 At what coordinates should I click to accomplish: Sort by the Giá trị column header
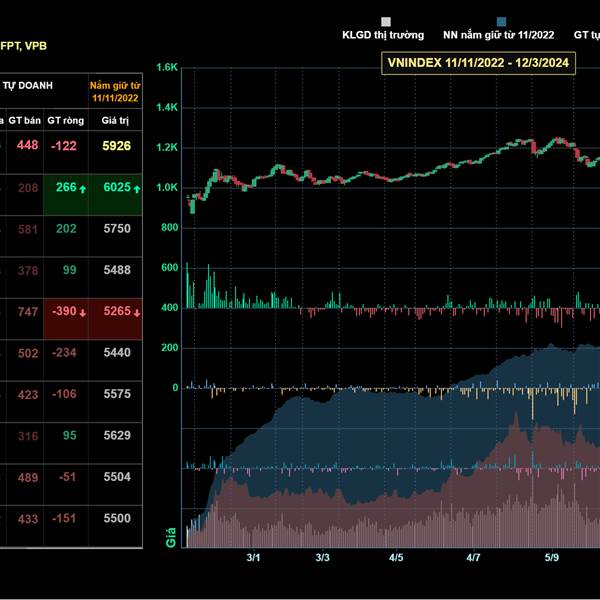click(x=116, y=120)
